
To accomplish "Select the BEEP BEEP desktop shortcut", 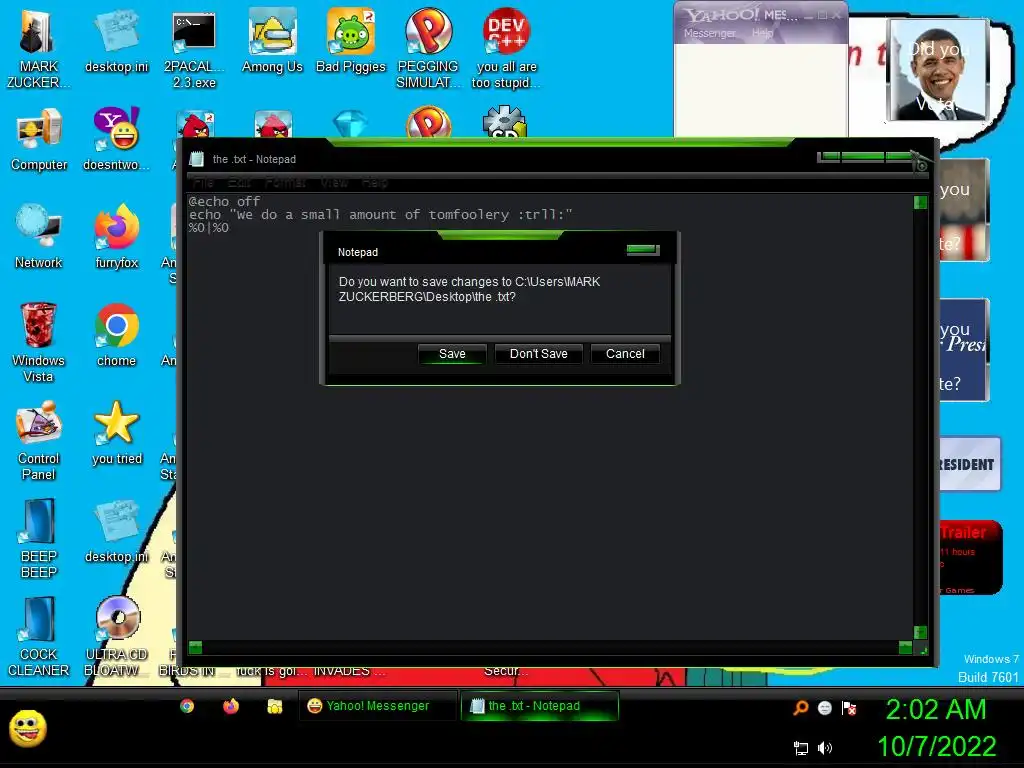I will pos(39,539).
